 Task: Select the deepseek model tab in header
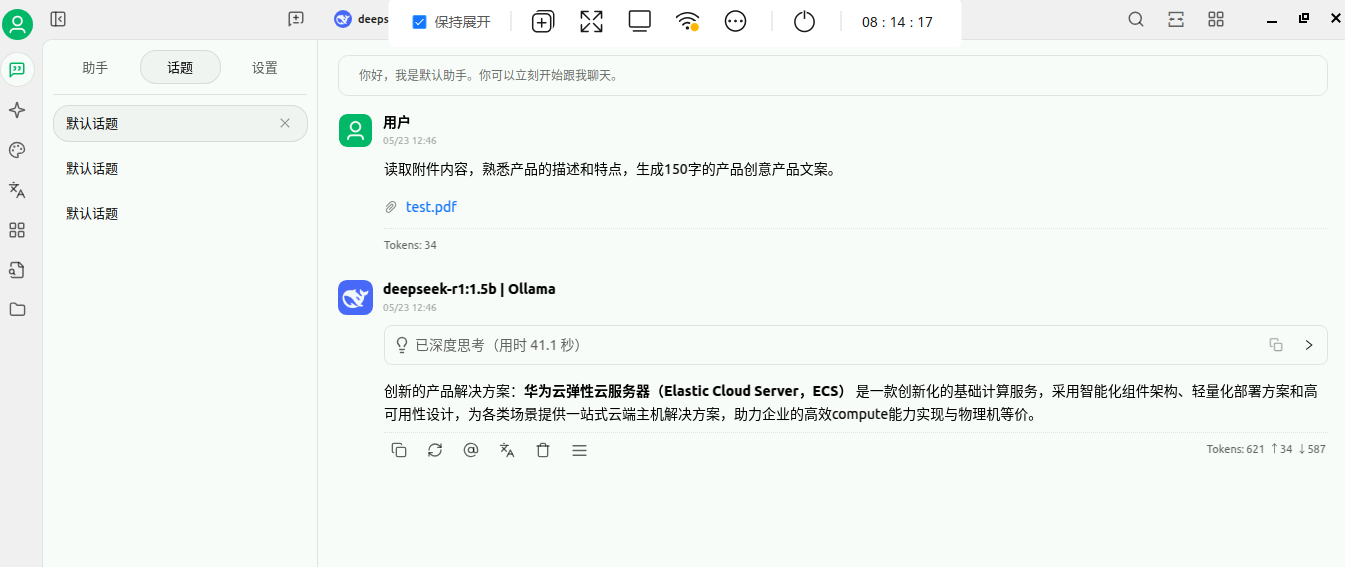click(x=361, y=19)
